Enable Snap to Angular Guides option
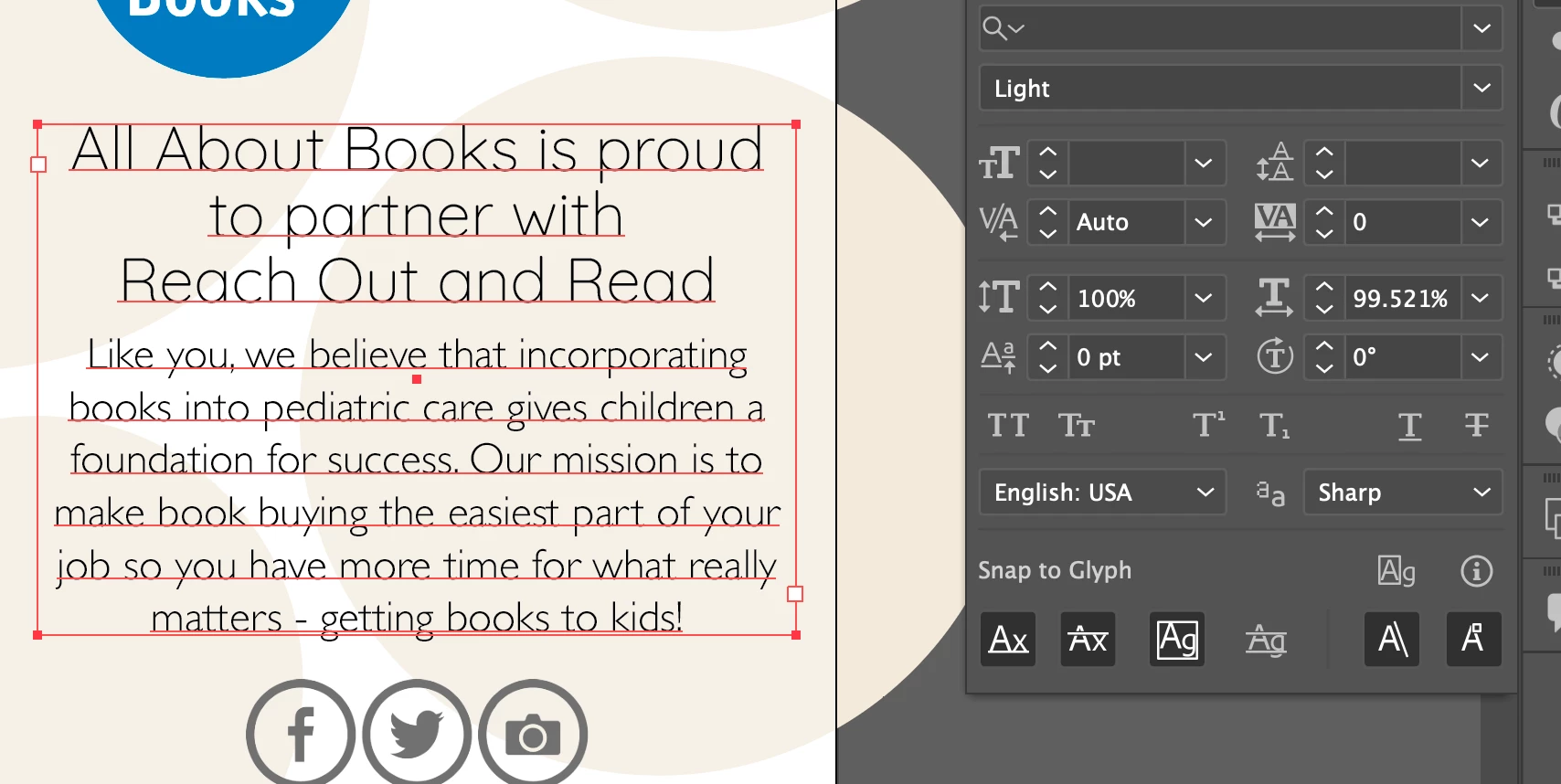The height and width of the screenshot is (784, 1561). click(1392, 639)
